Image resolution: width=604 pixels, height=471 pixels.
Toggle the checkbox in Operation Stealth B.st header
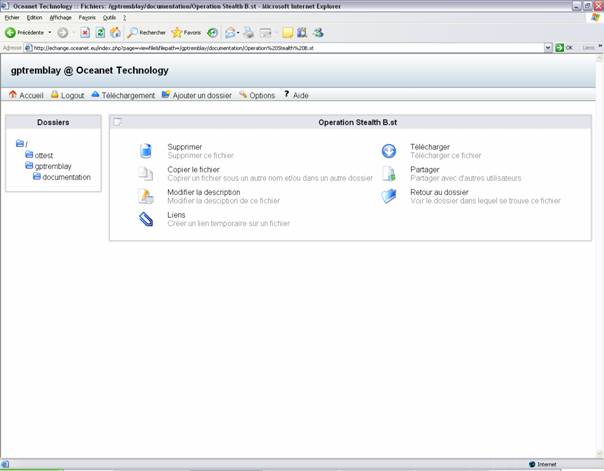pos(117,122)
